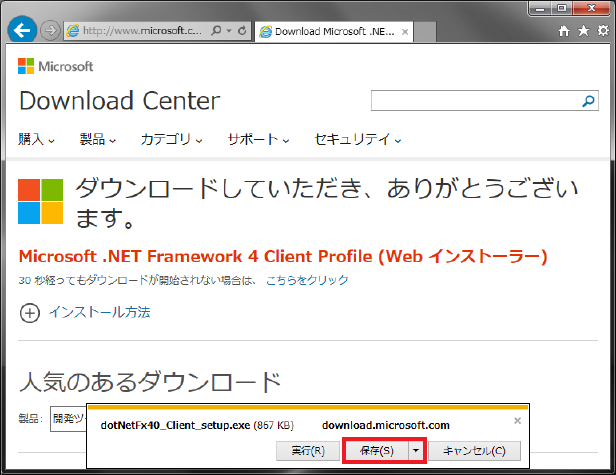
Task: Expand the 製品 menu
Action: click(x=98, y=139)
